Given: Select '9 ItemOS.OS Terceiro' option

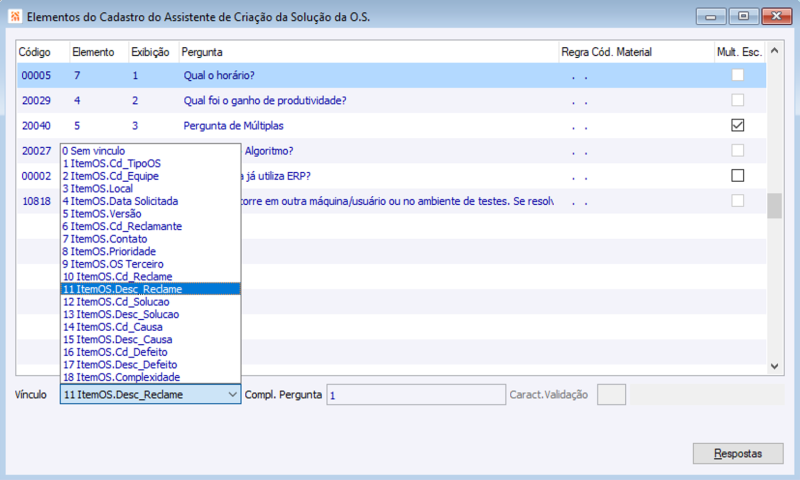Looking at the screenshot, I should (x=150, y=264).
